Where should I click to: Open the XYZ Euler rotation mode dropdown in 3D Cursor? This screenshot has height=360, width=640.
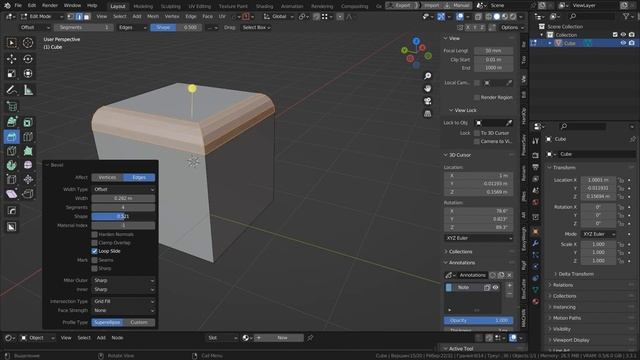(478, 238)
